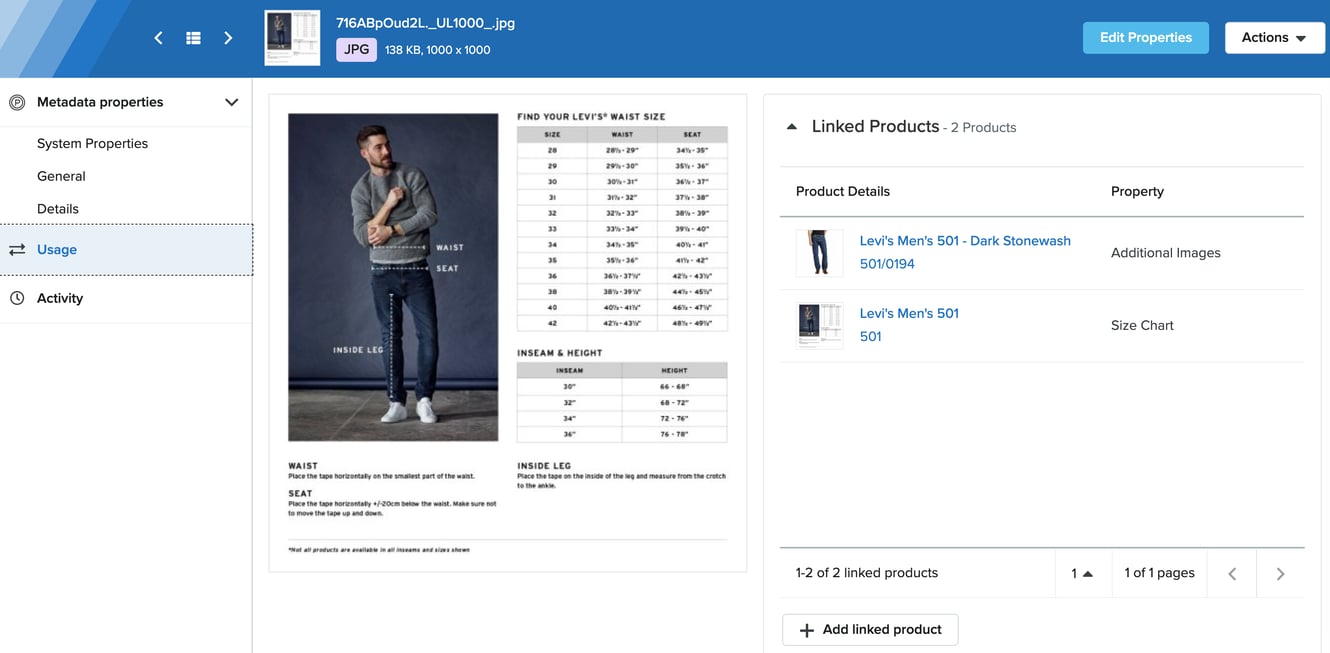1330x653 pixels.
Task: Click the Metadata properties icon
Action: point(17,102)
